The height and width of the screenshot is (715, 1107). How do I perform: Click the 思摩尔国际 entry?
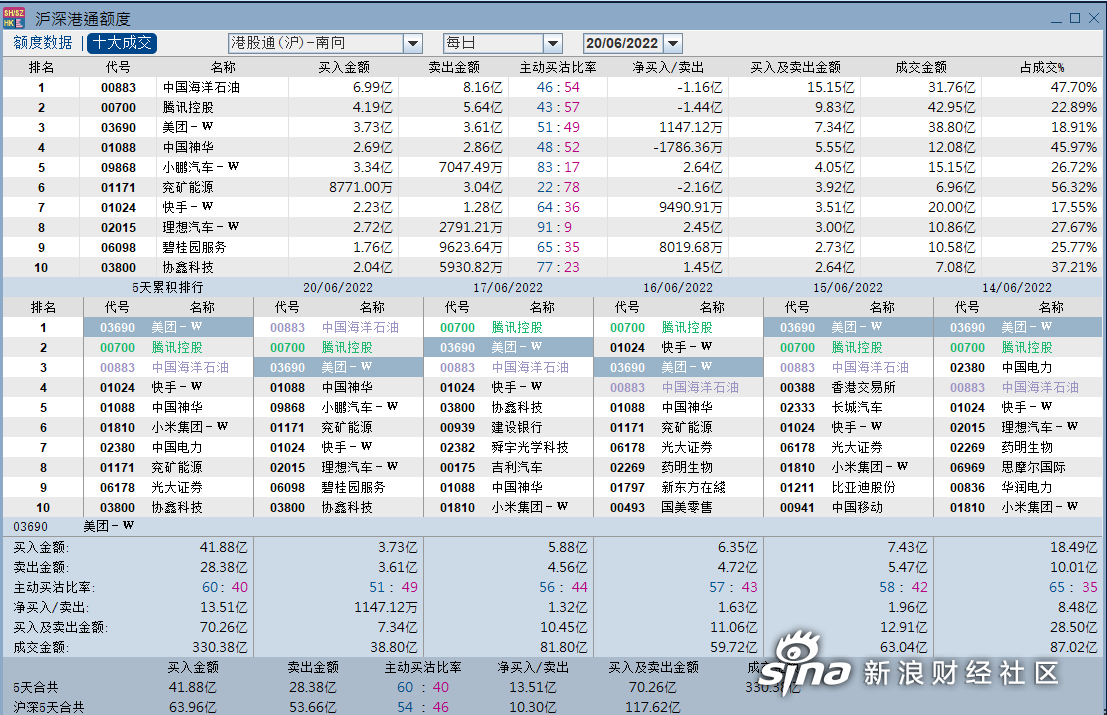tap(1034, 467)
